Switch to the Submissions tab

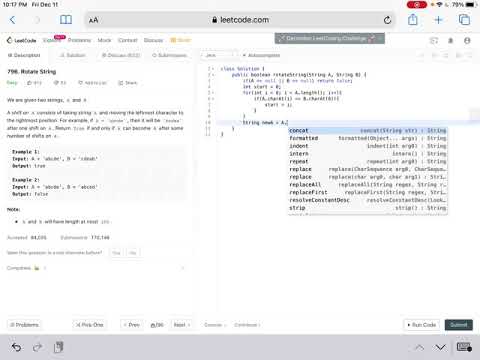coord(169,55)
